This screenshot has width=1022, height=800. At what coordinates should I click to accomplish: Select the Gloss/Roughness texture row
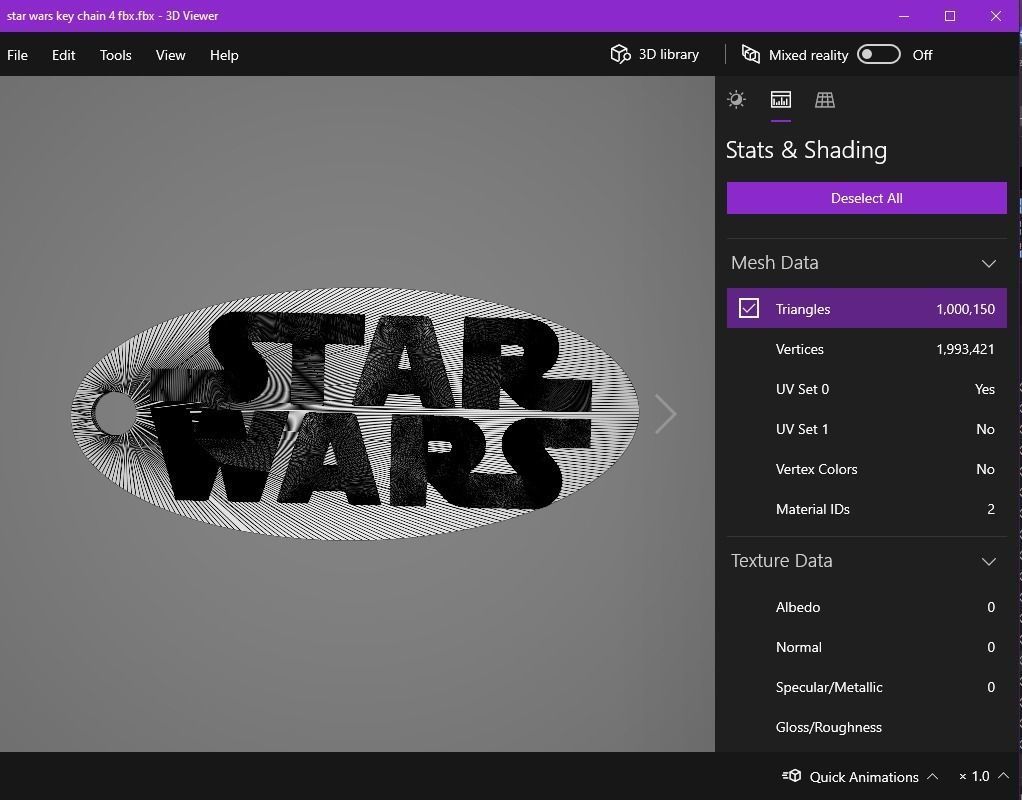click(x=866, y=727)
